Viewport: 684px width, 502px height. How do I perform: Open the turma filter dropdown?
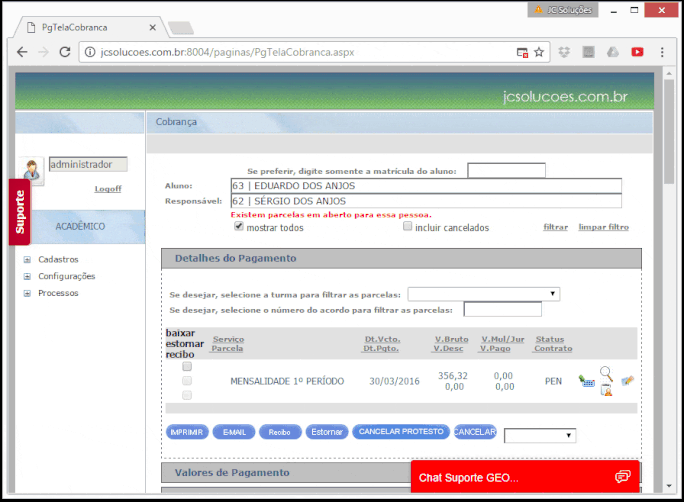coord(484,294)
